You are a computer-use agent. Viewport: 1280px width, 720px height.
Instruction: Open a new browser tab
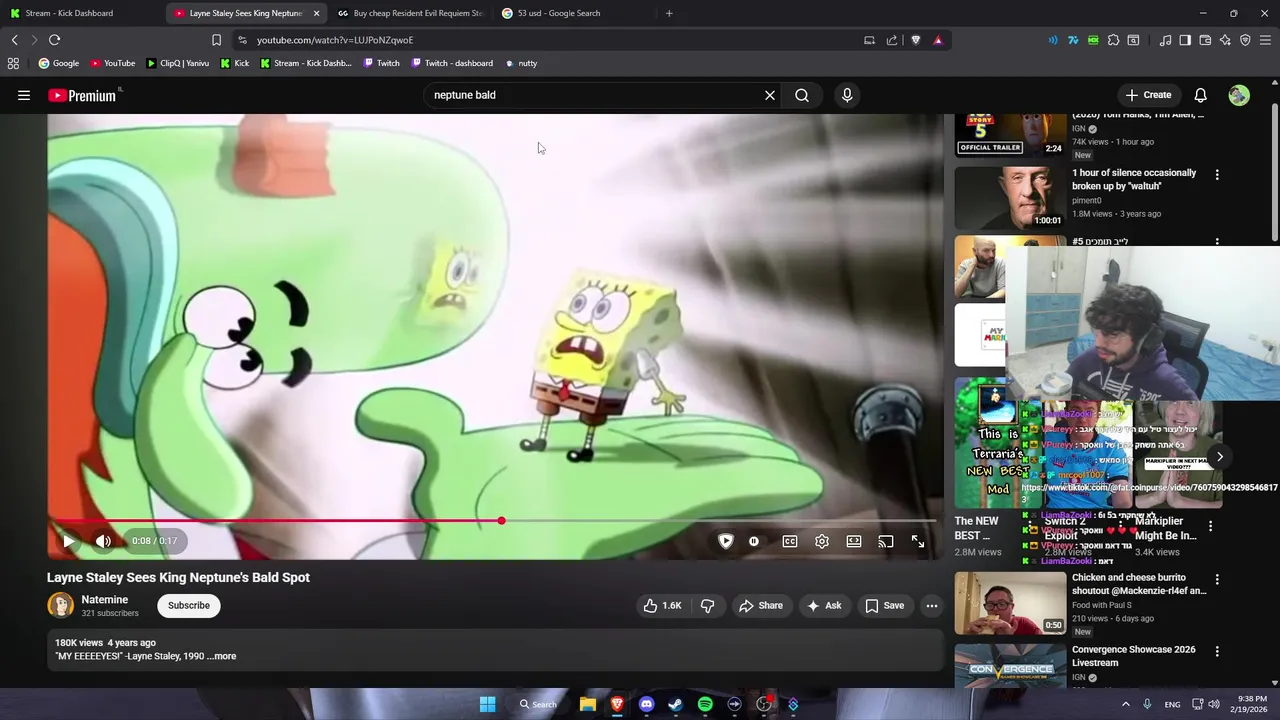669,13
